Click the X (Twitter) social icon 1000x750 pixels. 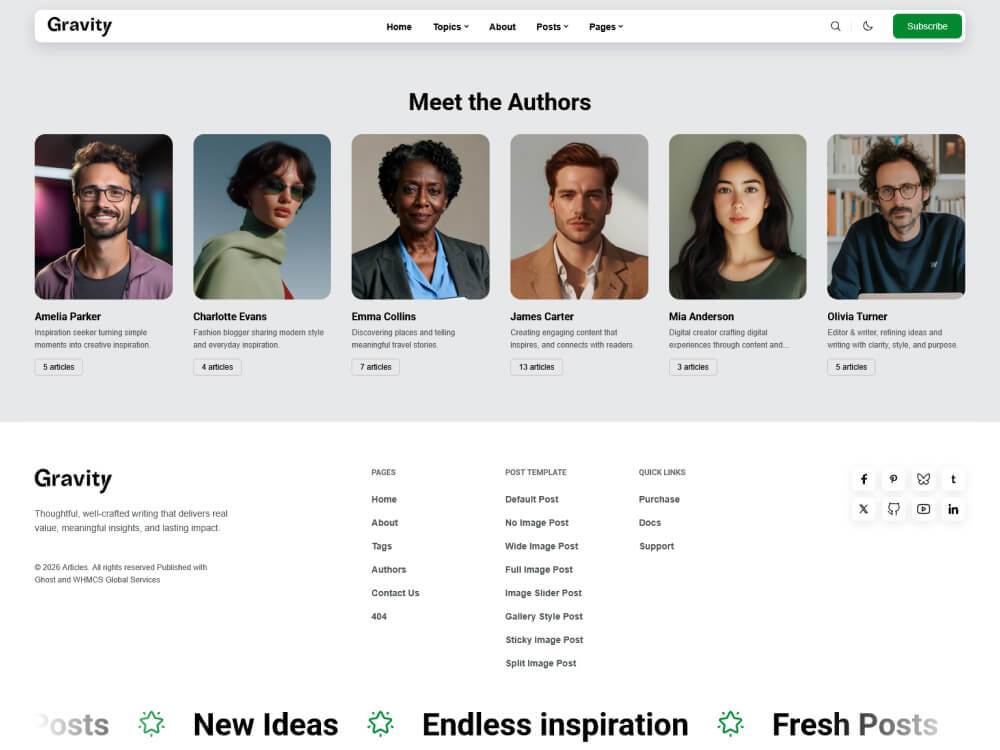863,509
